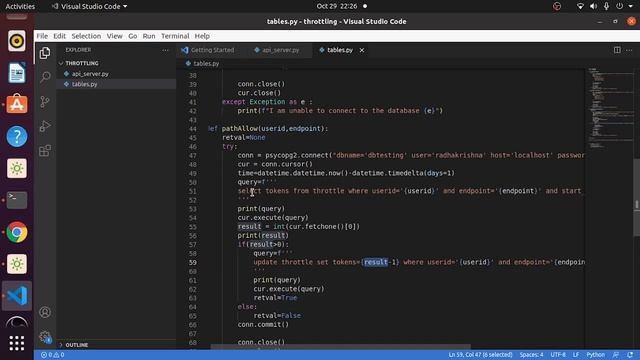Click the highlighted 'result' on line 59
Image resolution: width=640 pixels, height=360 pixels.
(x=376, y=262)
